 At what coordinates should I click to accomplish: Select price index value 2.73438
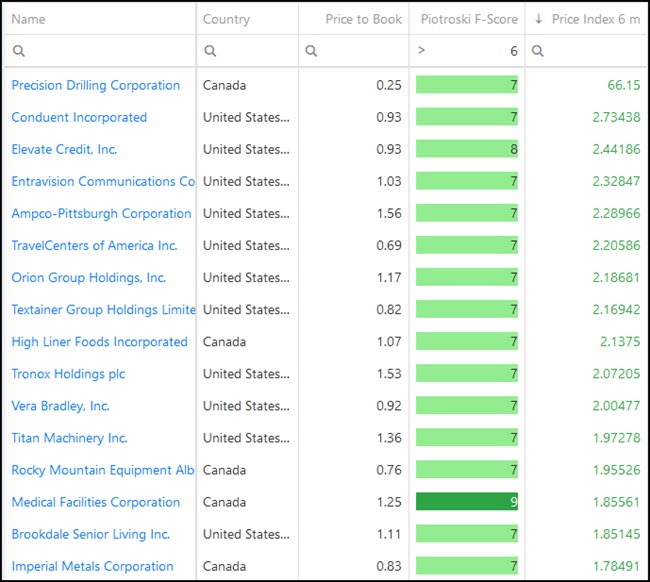pyautogui.click(x=616, y=117)
